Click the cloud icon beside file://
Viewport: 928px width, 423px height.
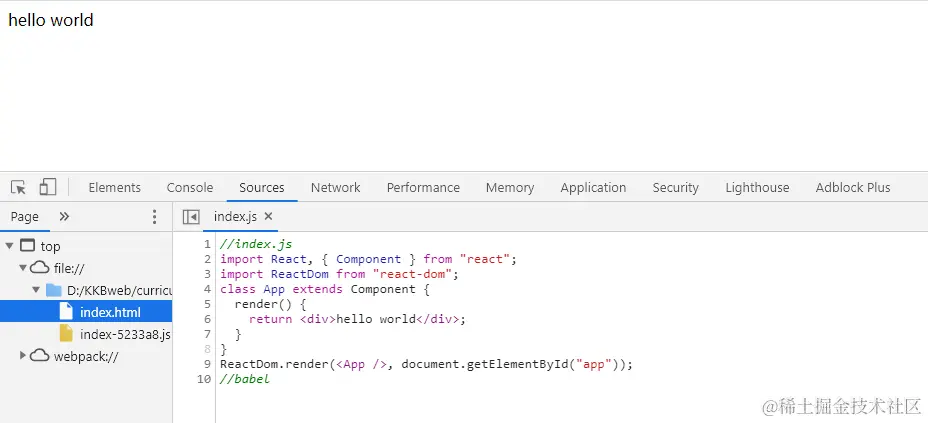(40, 268)
